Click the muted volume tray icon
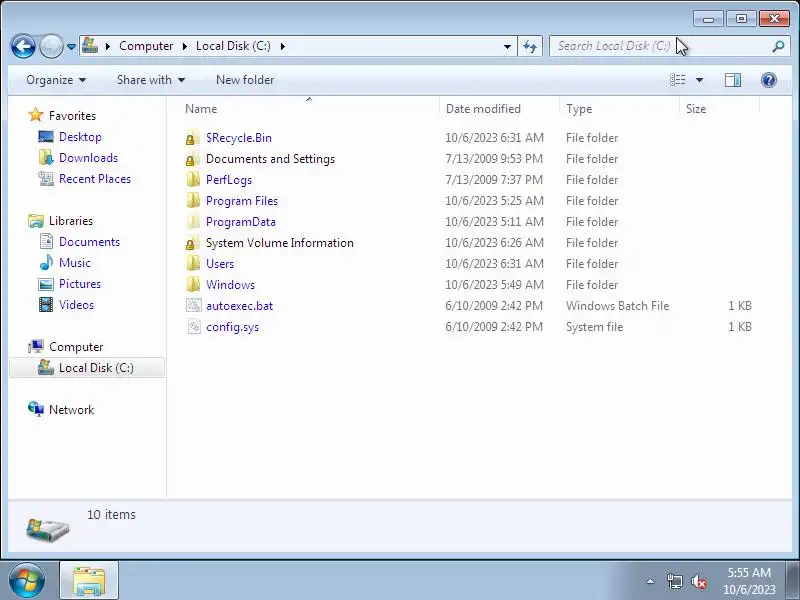 pyautogui.click(x=699, y=581)
